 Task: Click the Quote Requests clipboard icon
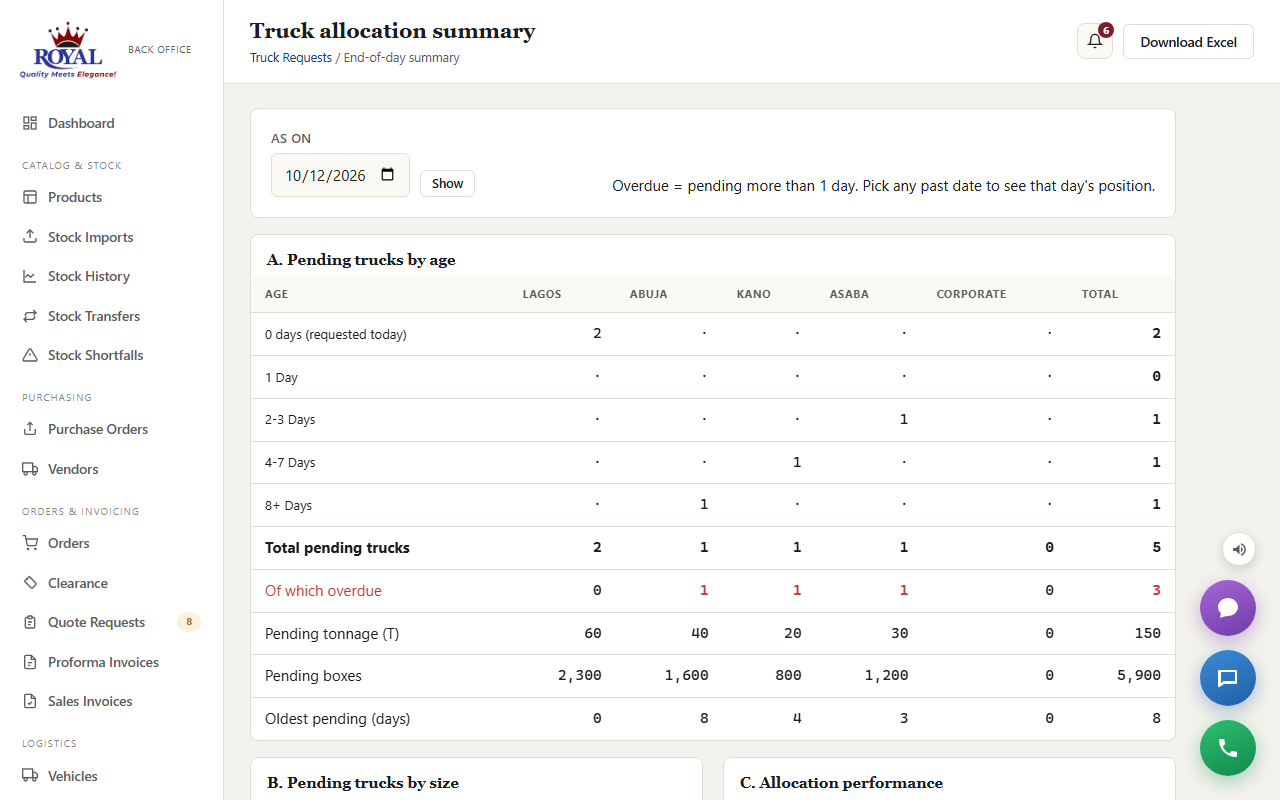(30, 622)
